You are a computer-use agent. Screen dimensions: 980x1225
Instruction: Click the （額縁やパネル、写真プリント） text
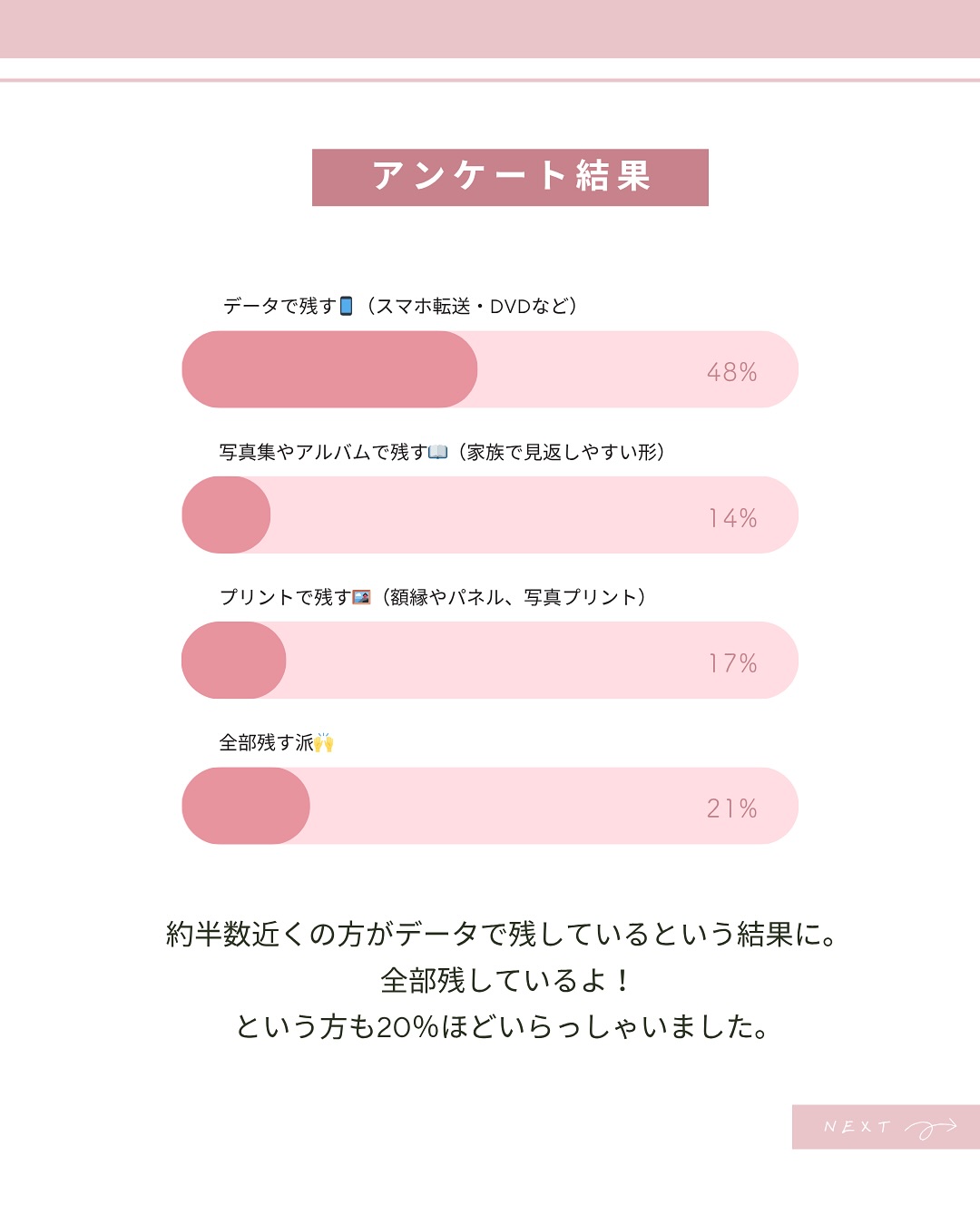pyautogui.click(x=514, y=597)
